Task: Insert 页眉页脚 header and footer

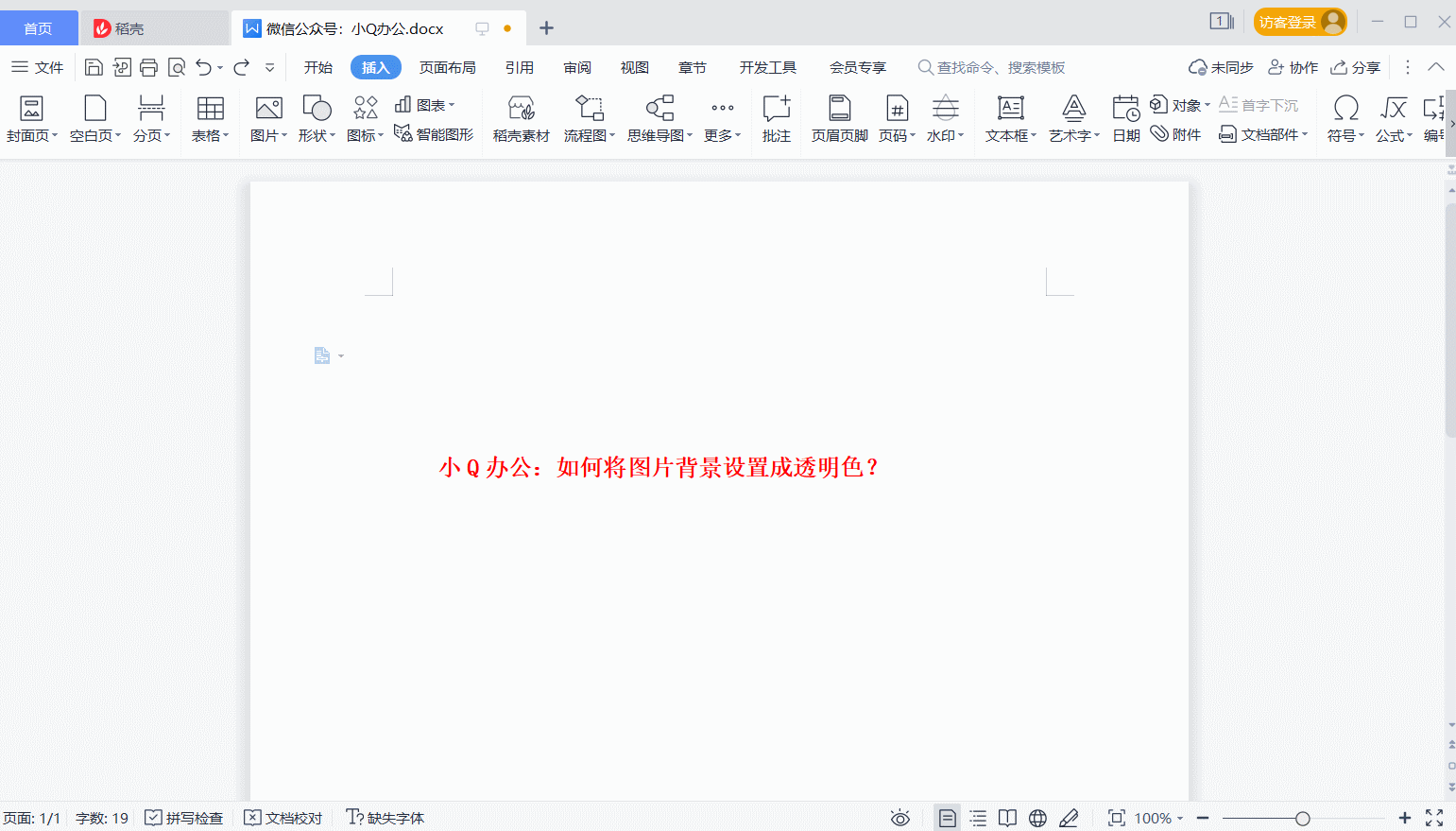Action: point(839,118)
